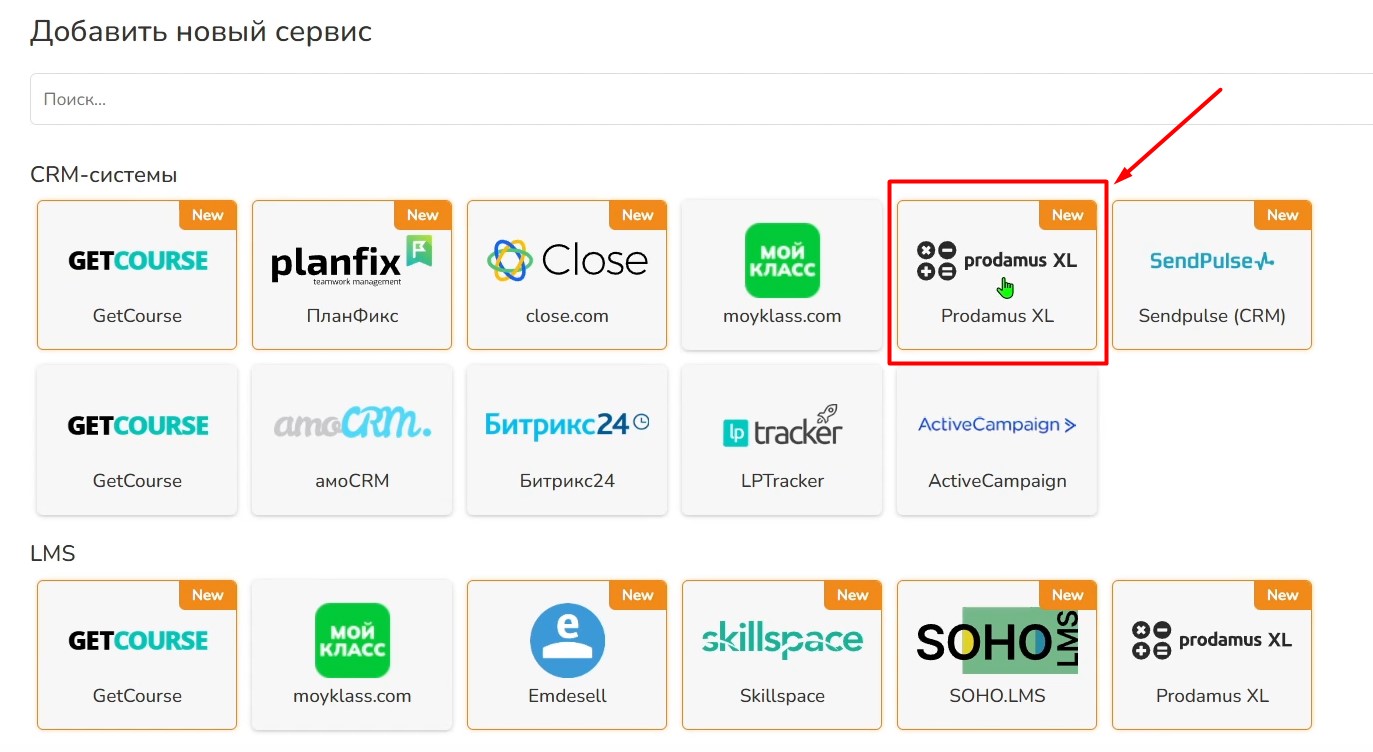Viewport: 1373px width, 752px height.
Task: Choose moyklass.com under the LMS section
Action: point(352,655)
